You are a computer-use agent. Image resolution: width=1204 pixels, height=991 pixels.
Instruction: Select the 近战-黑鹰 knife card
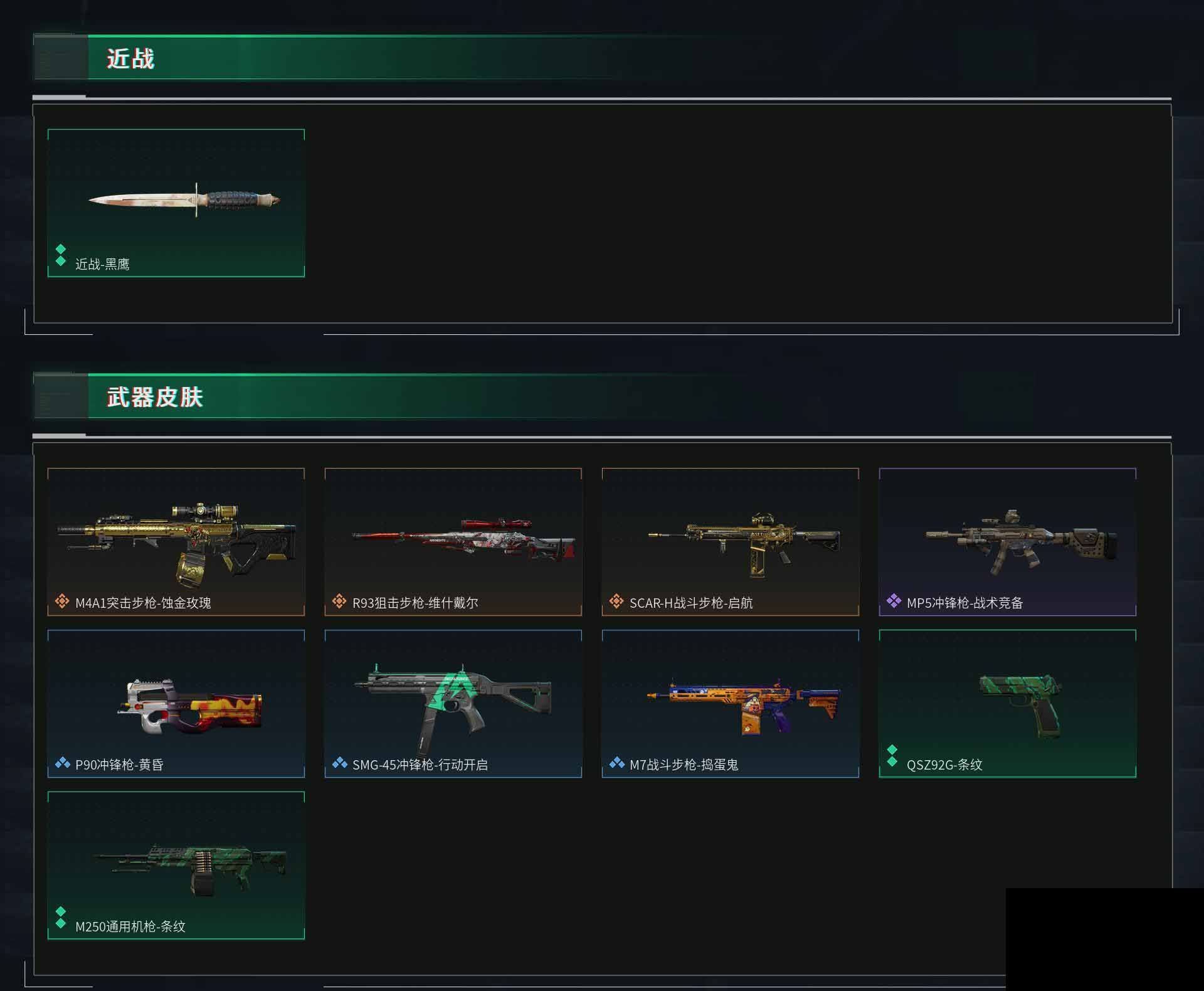click(176, 203)
